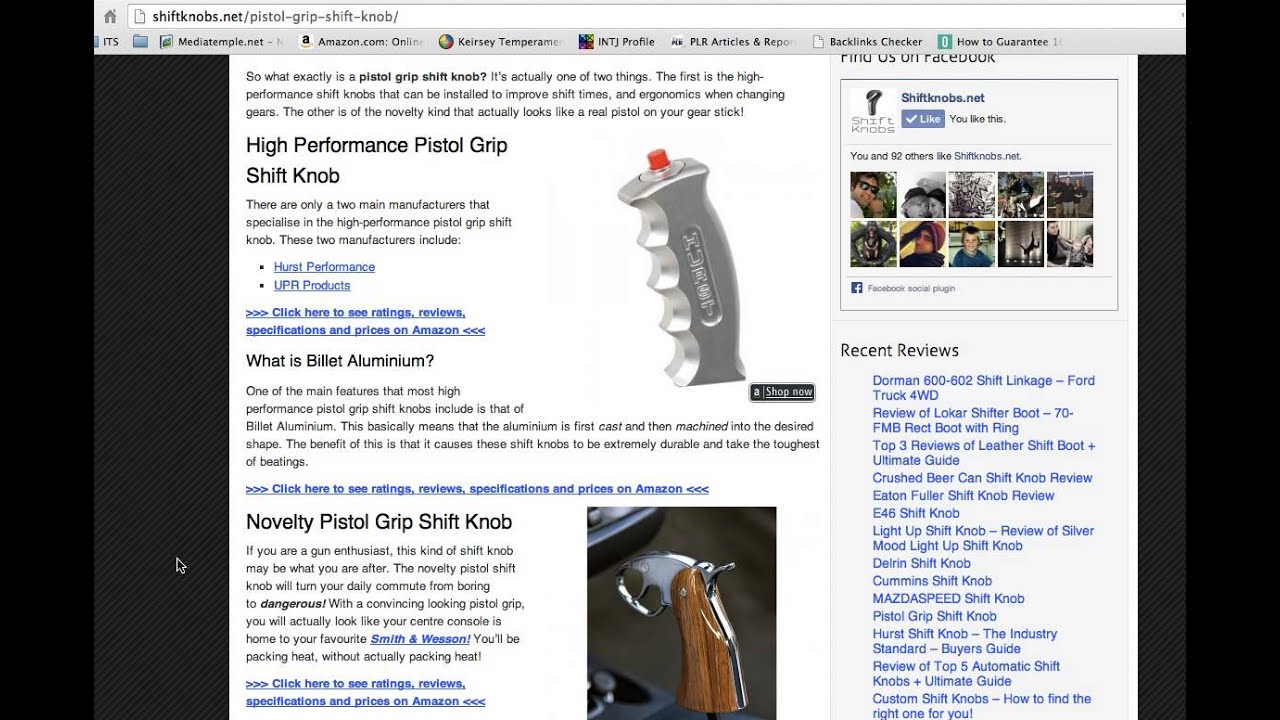Open Crushed Beer Can Shift Knob Review
Screen dimensions: 1280x720
[x=982, y=478]
